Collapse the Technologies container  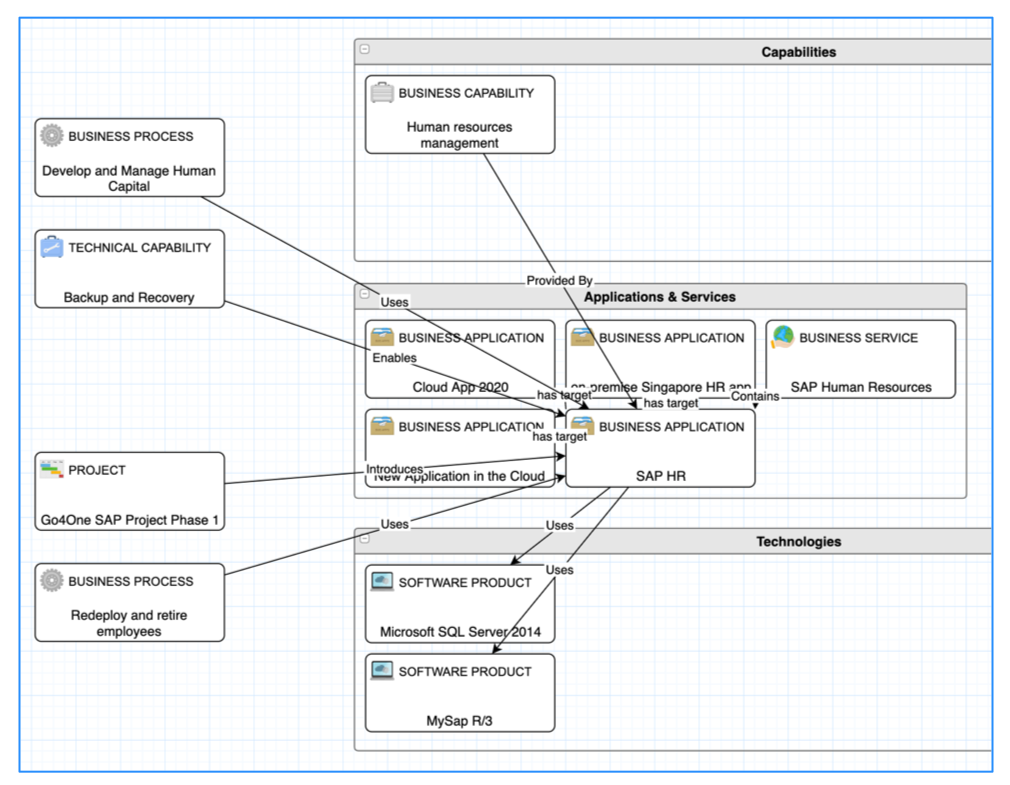365,538
